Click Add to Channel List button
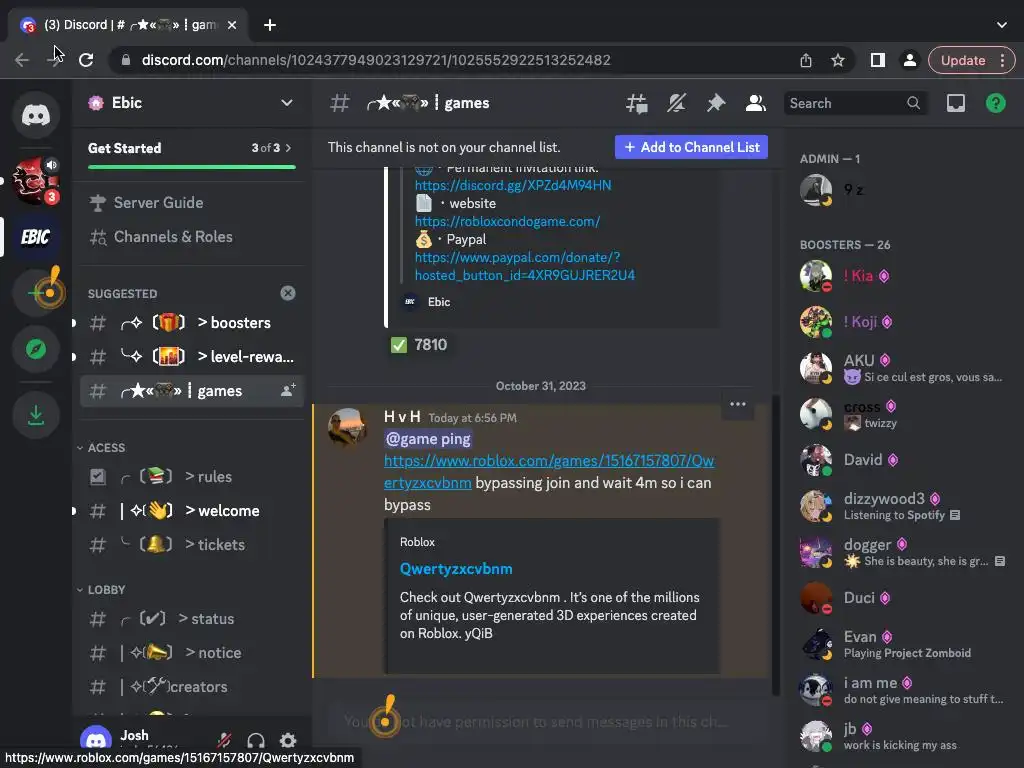 [x=691, y=147]
